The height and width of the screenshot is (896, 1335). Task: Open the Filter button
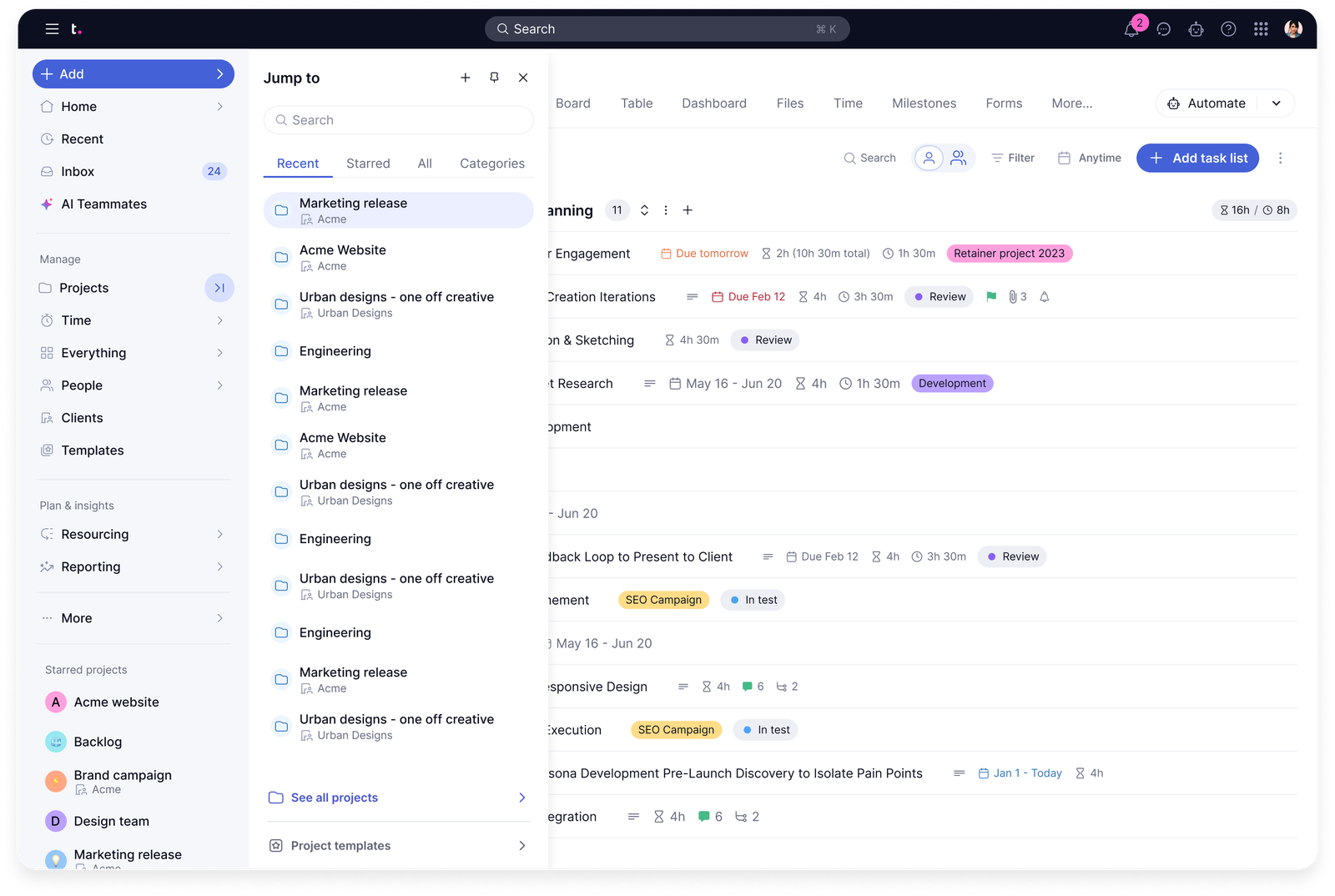[1013, 158]
